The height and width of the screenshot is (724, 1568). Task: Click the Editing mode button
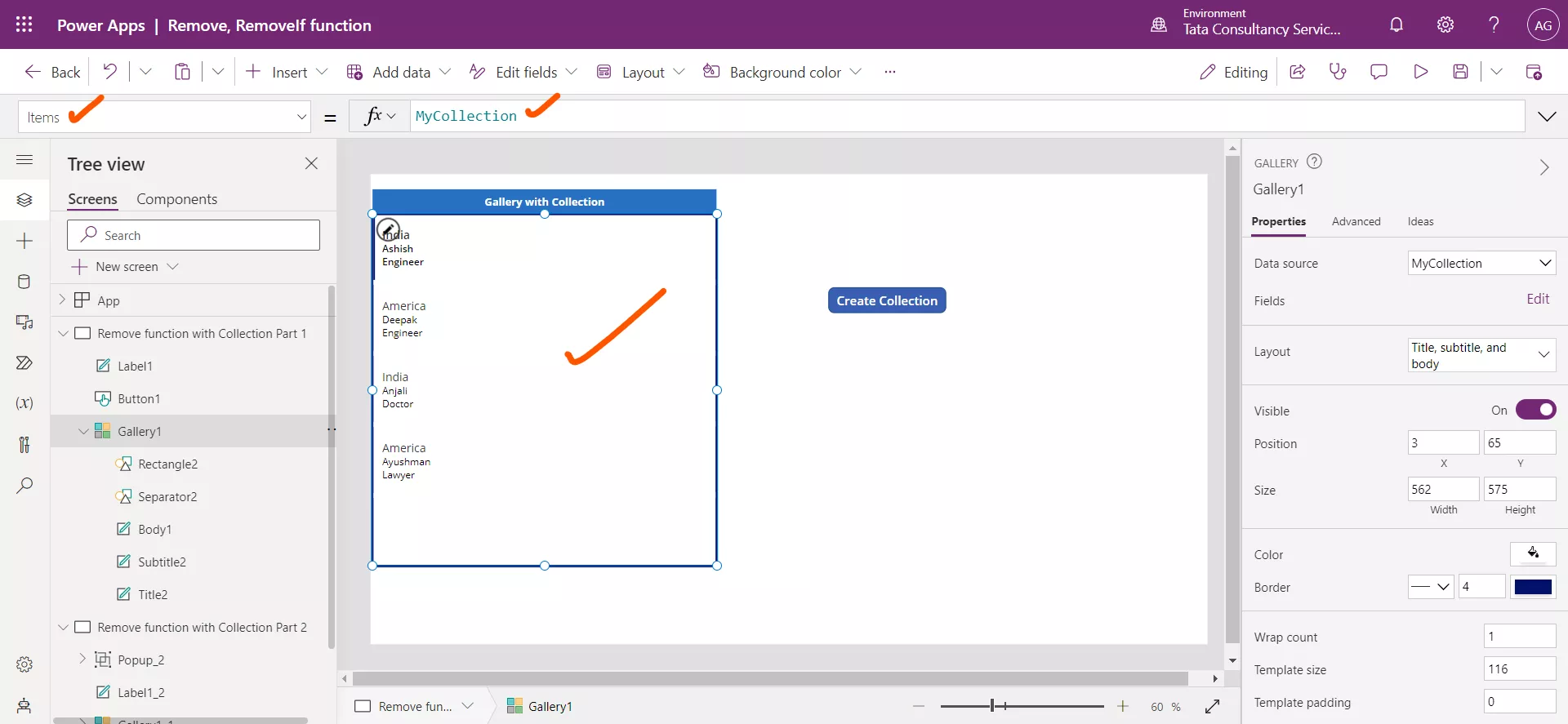click(1233, 72)
